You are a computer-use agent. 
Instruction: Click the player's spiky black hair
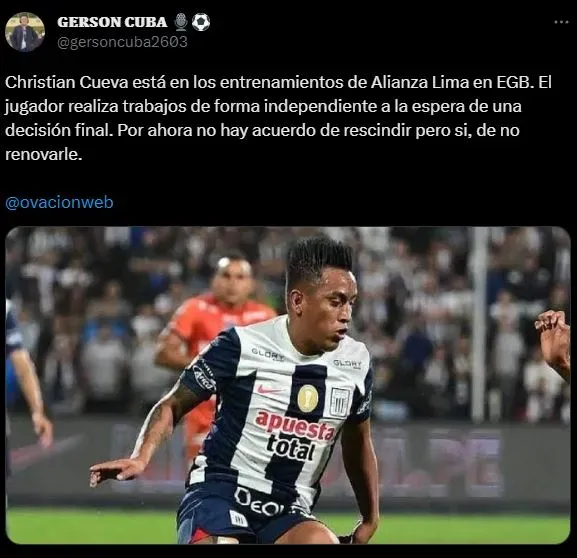318,257
